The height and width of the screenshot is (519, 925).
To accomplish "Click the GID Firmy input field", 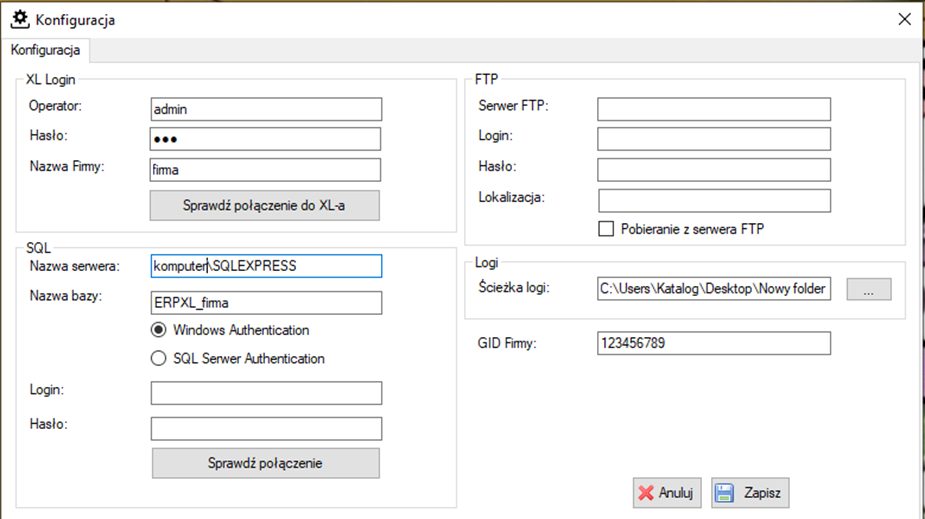I will coord(714,343).
